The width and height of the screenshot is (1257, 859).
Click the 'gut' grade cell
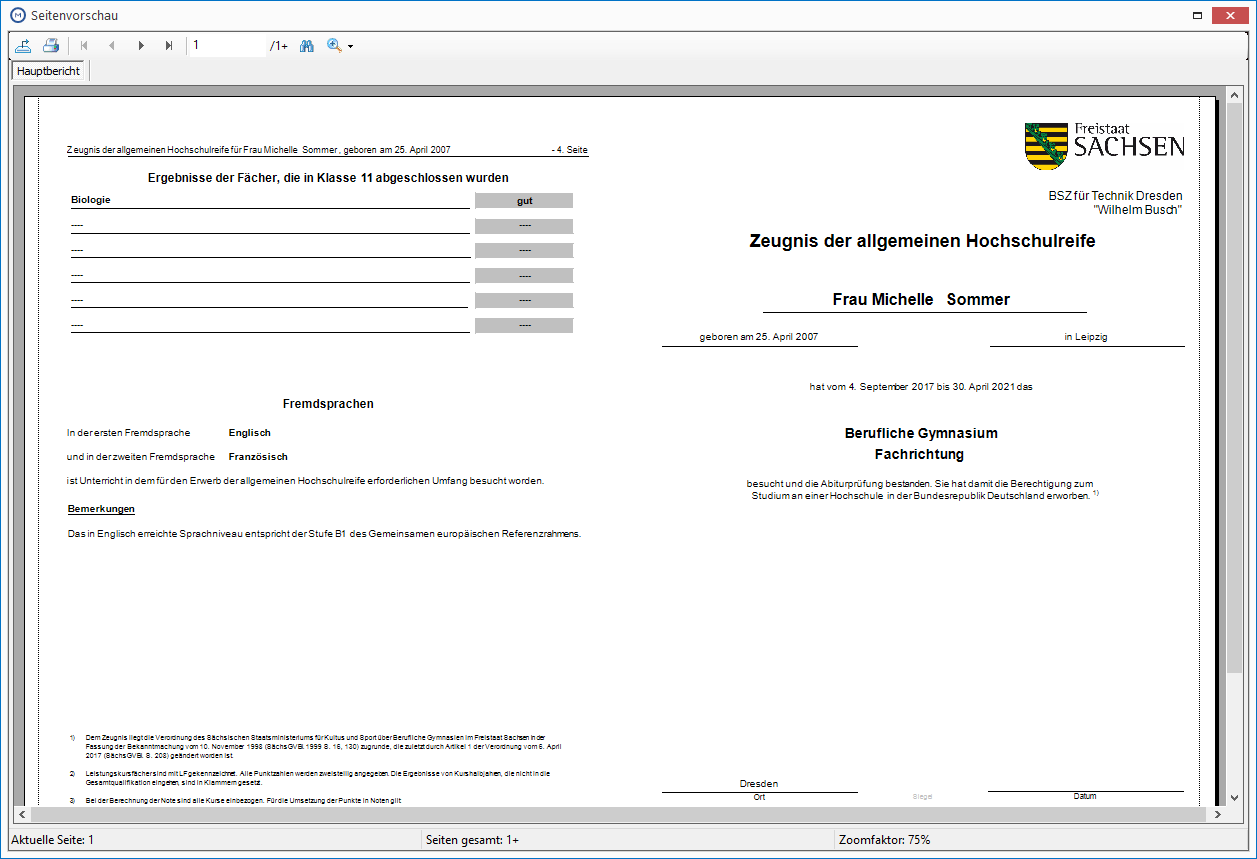(x=524, y=200)
